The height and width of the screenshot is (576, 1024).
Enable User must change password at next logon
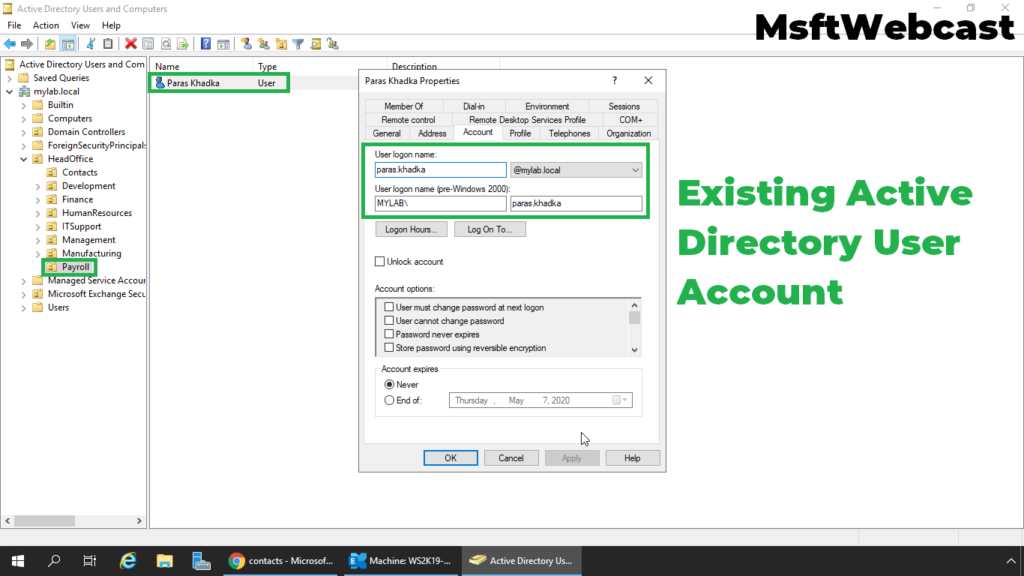[389, 307]
